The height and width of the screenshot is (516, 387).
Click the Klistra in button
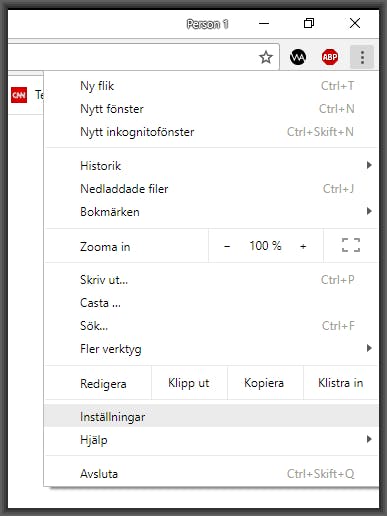point(341,383)
